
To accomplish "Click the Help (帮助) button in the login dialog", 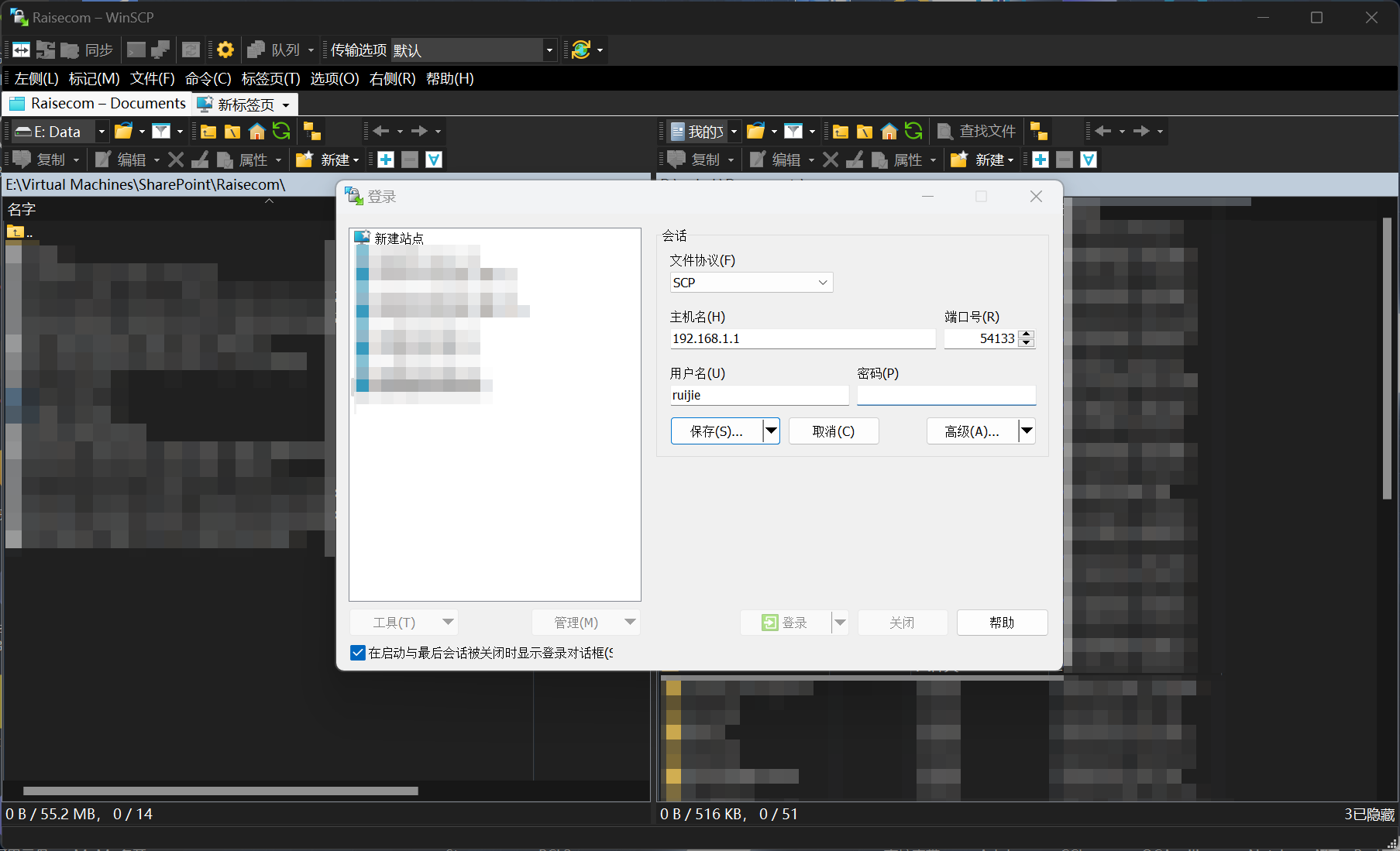I will 1002,623.
